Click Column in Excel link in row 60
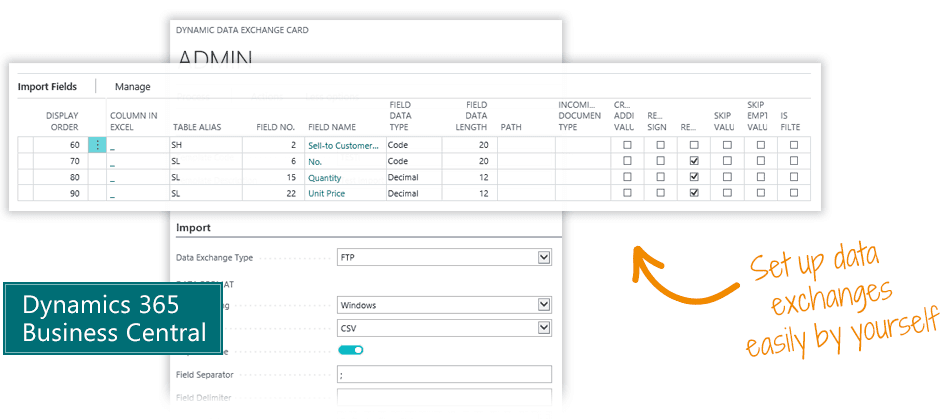The width and height of the screenshot is (950, 419). [x=113, y=146]
